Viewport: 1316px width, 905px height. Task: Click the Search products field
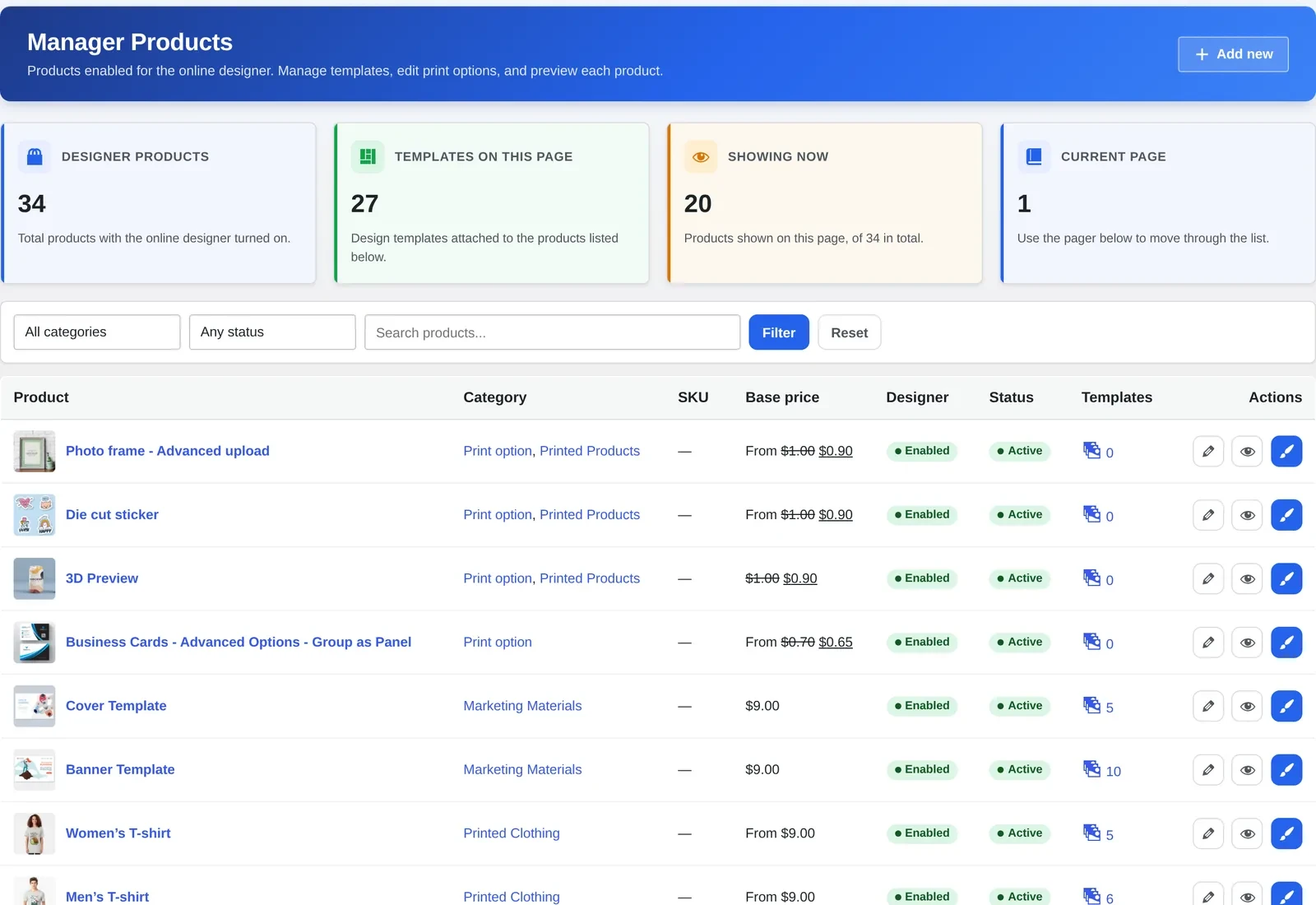click(x=553, y=332)
